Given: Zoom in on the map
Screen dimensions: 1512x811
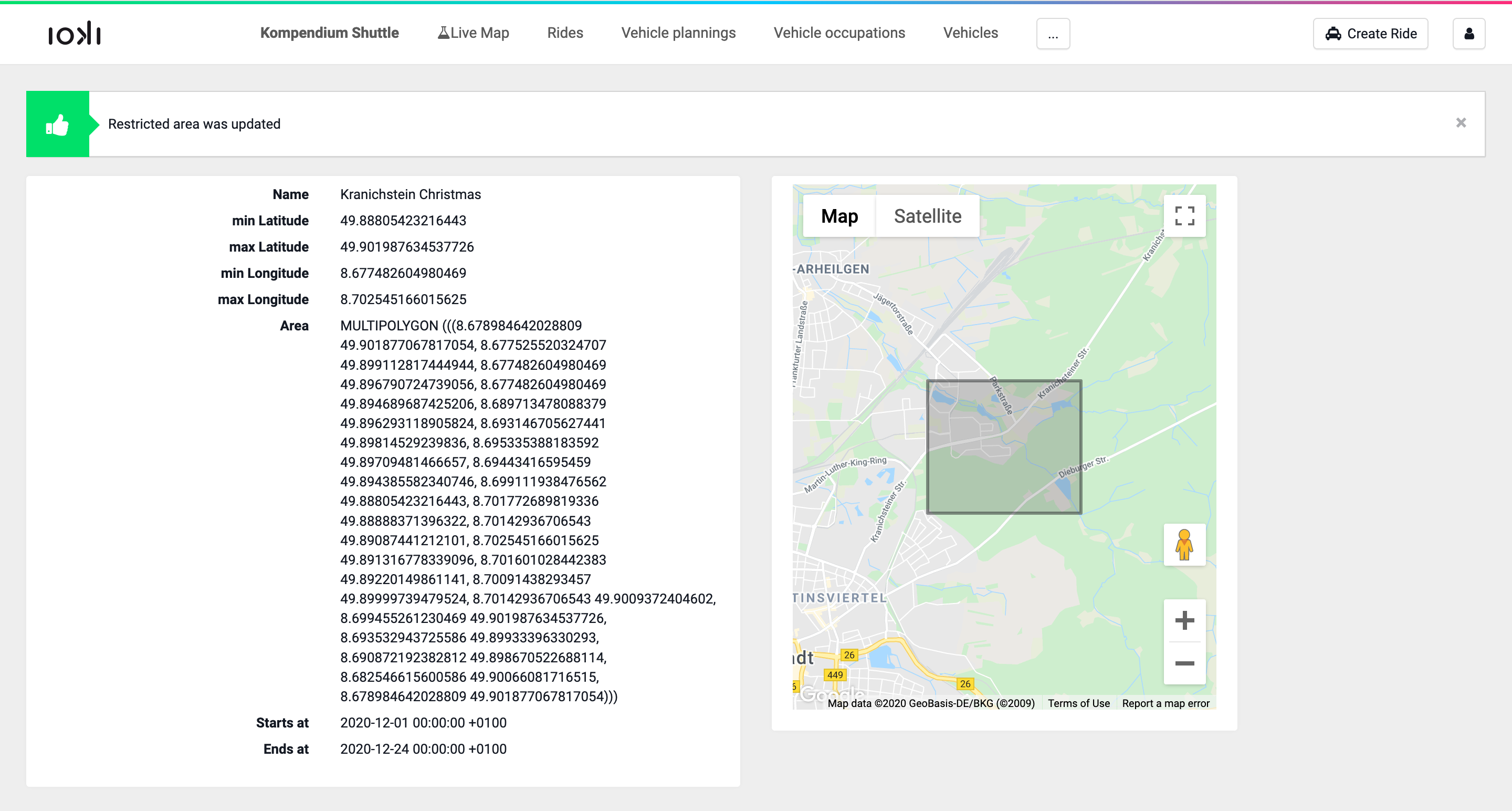Looking at the screenshot, I should [x=1184, y=620].
